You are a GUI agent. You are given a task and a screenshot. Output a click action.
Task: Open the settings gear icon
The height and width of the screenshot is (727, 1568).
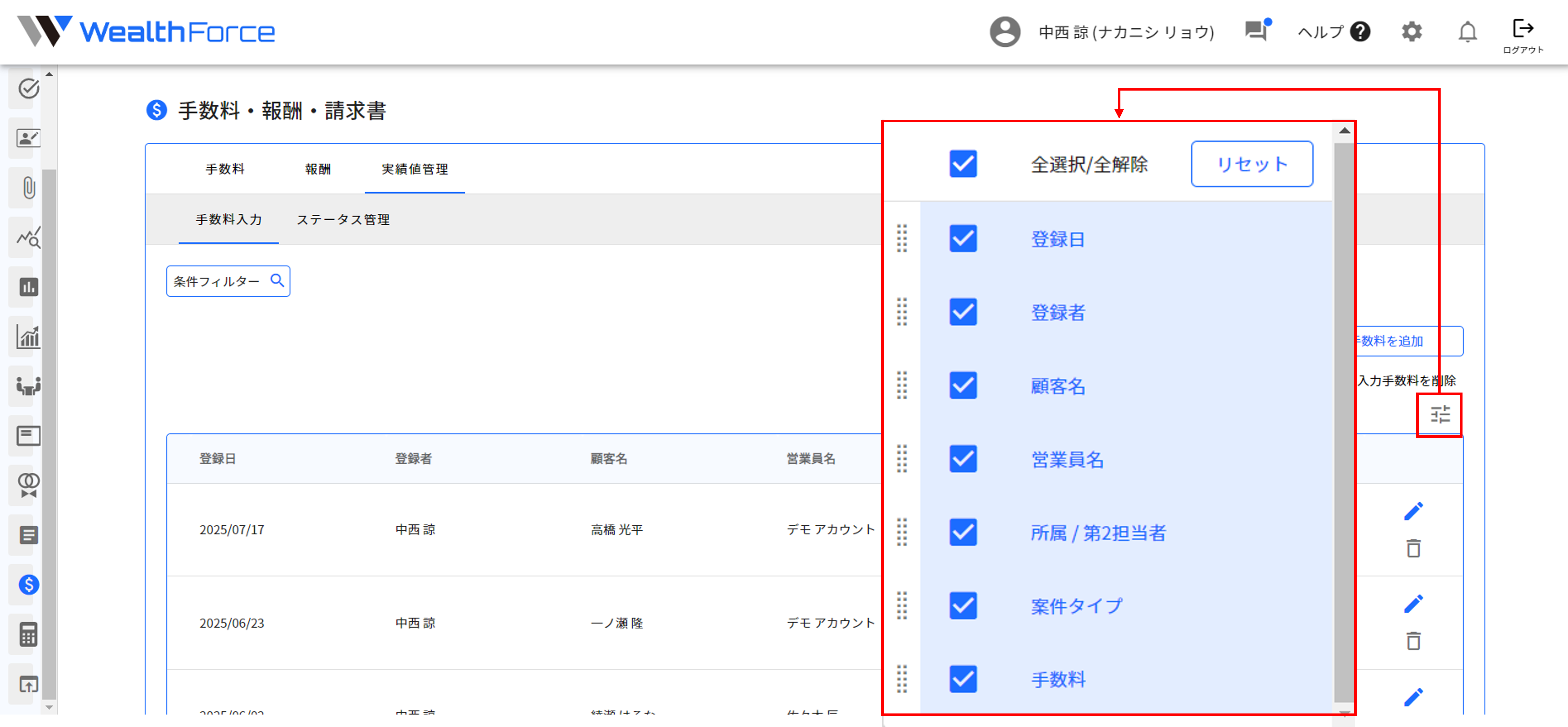tap(1412, 32)
